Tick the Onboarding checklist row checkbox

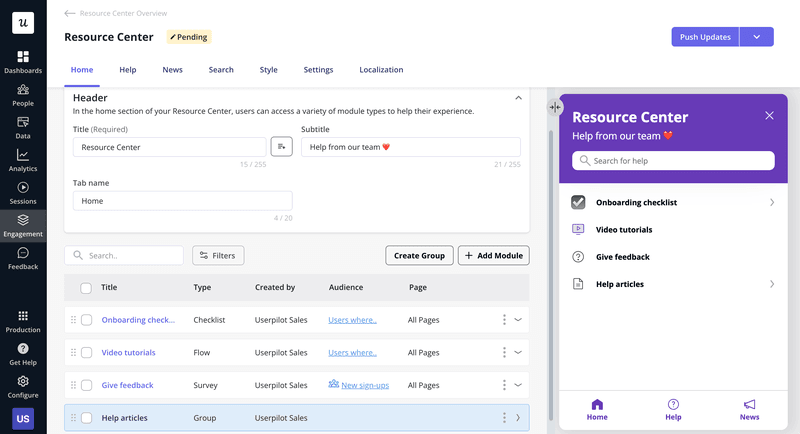[x=86, y=320]
